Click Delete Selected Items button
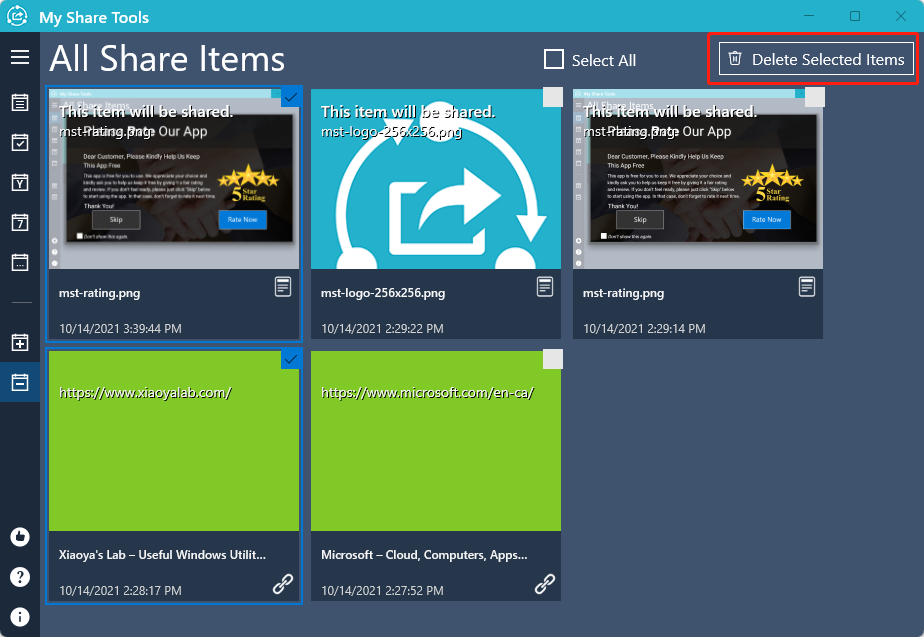Image resolution: width=924 pixels, height=637 pixels. click(816, 59)
